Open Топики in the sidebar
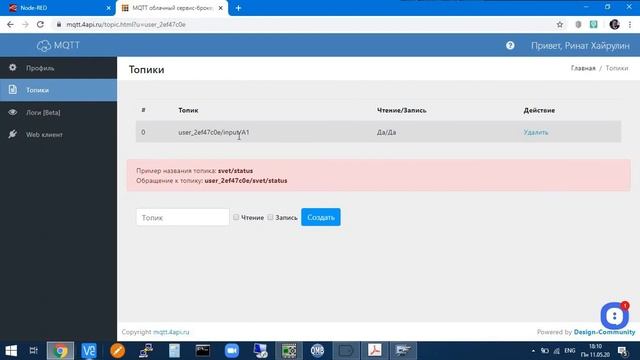Image resolution: width=640 pixels, height=360 pixels. tap(58, 90)
